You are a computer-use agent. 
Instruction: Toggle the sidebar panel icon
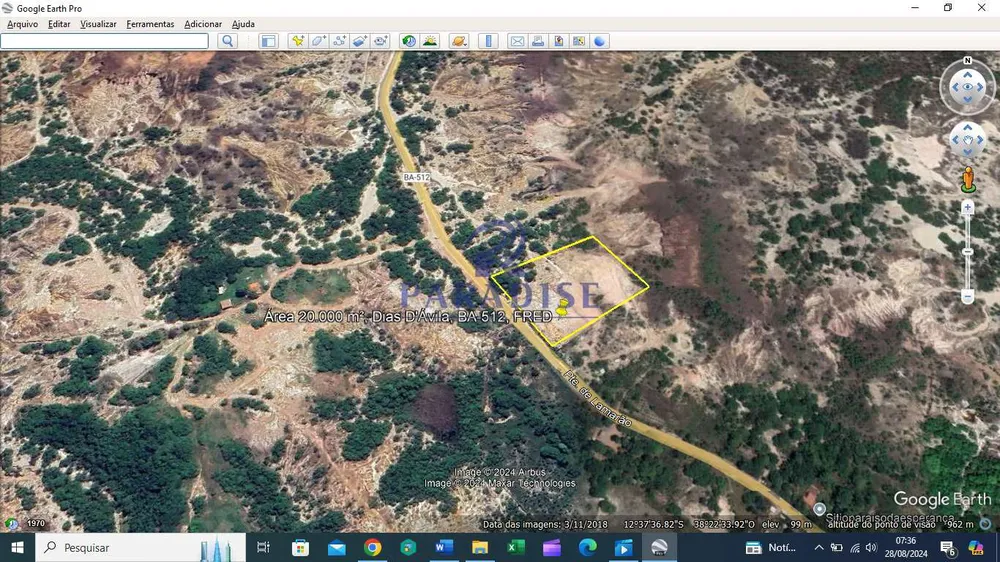268,41
